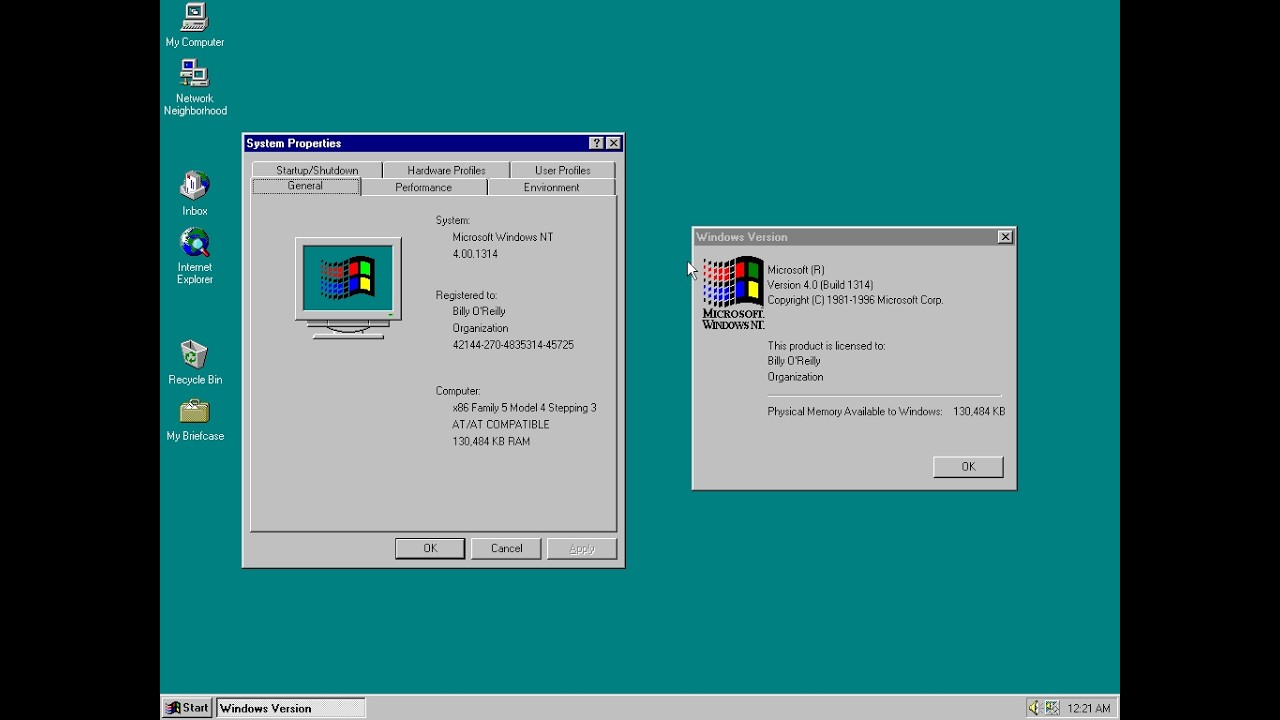Click the tray icon left of the clock
The width and height of the screenshot is (1280, 720).
click(x=1052, y=708)
